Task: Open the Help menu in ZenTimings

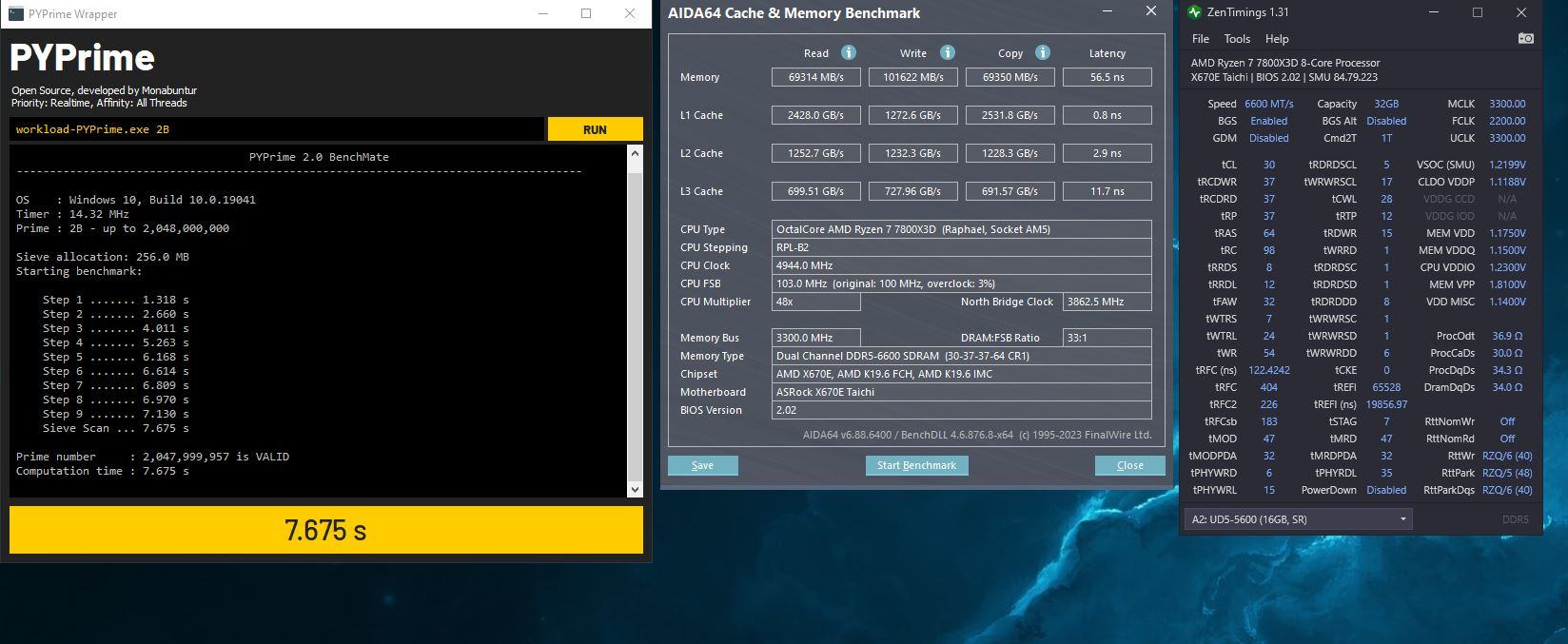Action: click(x=1277, y=39)
